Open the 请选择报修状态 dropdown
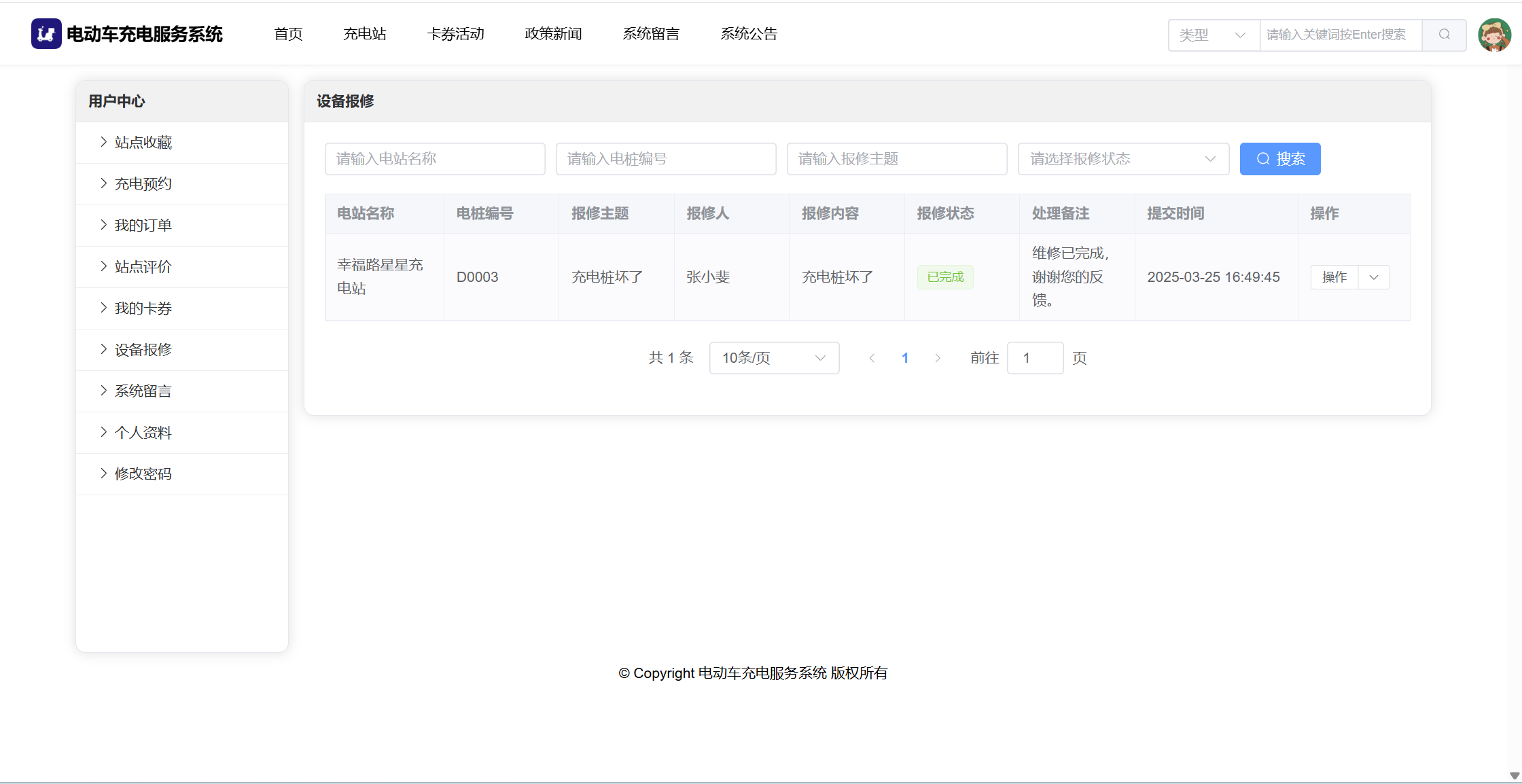Screen dimensions: 1522x784 coord(1122,159)
